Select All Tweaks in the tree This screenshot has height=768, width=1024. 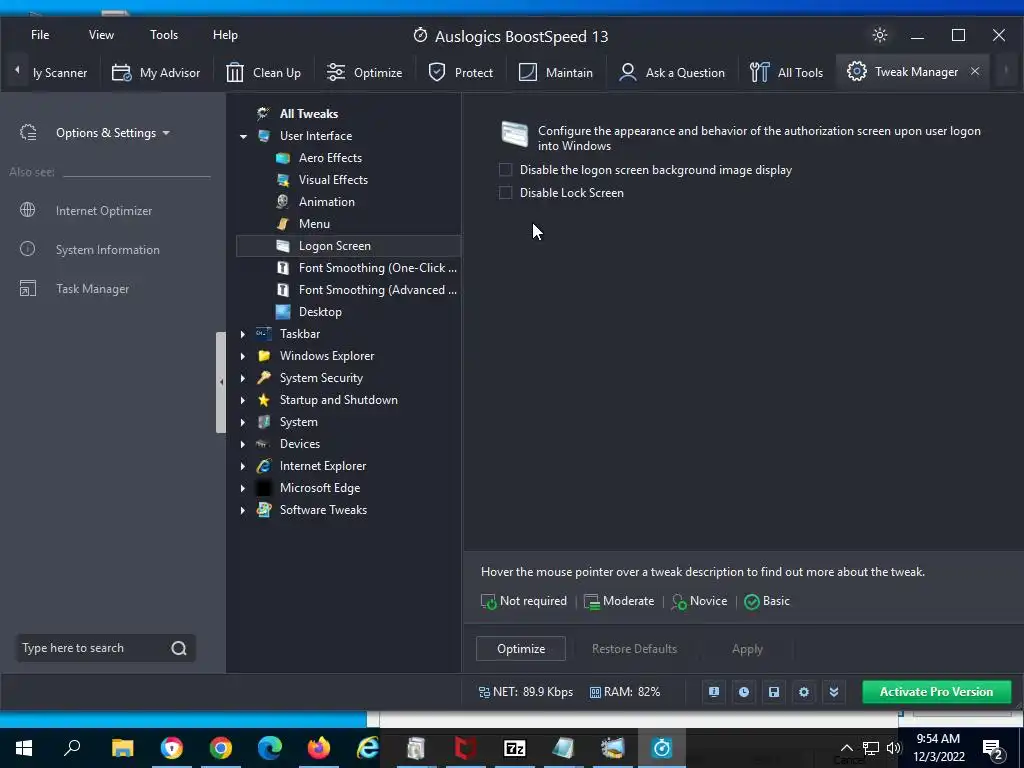click(309, 114)
